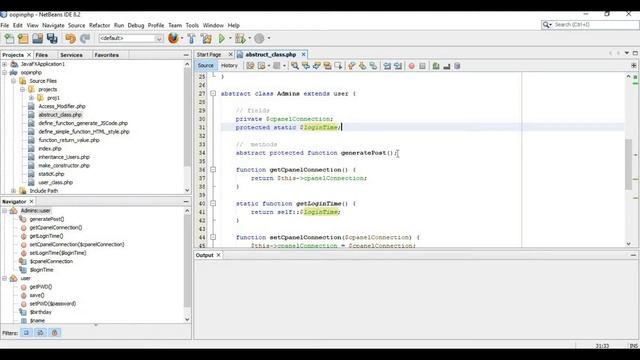Click the Stop Macro Recording icon
Image resolution: width=640 pixels, height=360 pixels.
tap(422, 66)
